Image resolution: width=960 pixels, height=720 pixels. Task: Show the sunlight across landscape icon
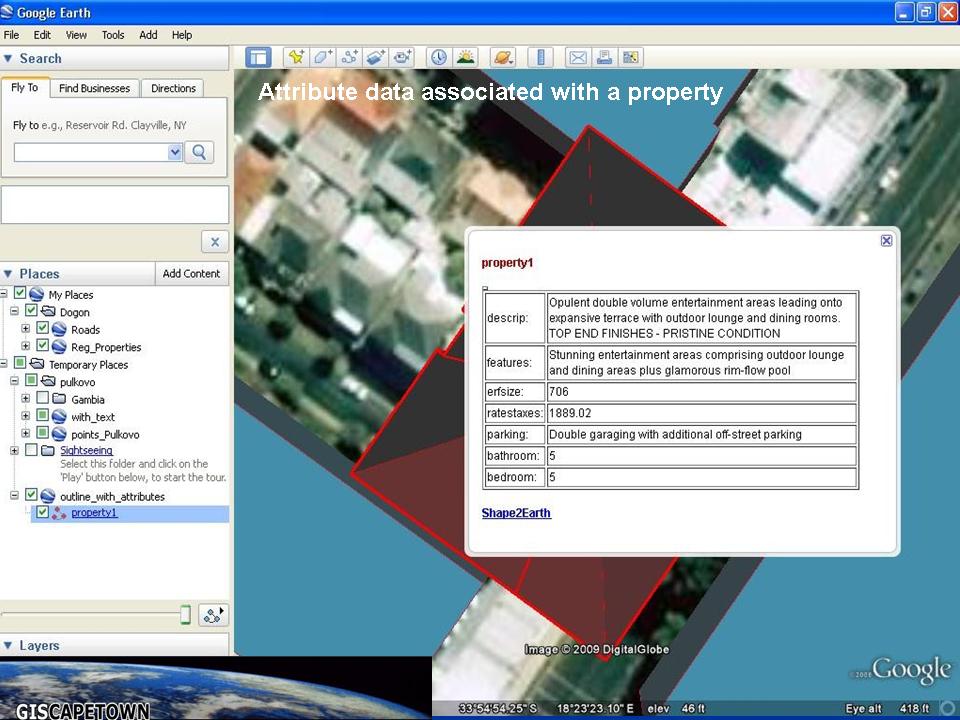coord(466,58)
